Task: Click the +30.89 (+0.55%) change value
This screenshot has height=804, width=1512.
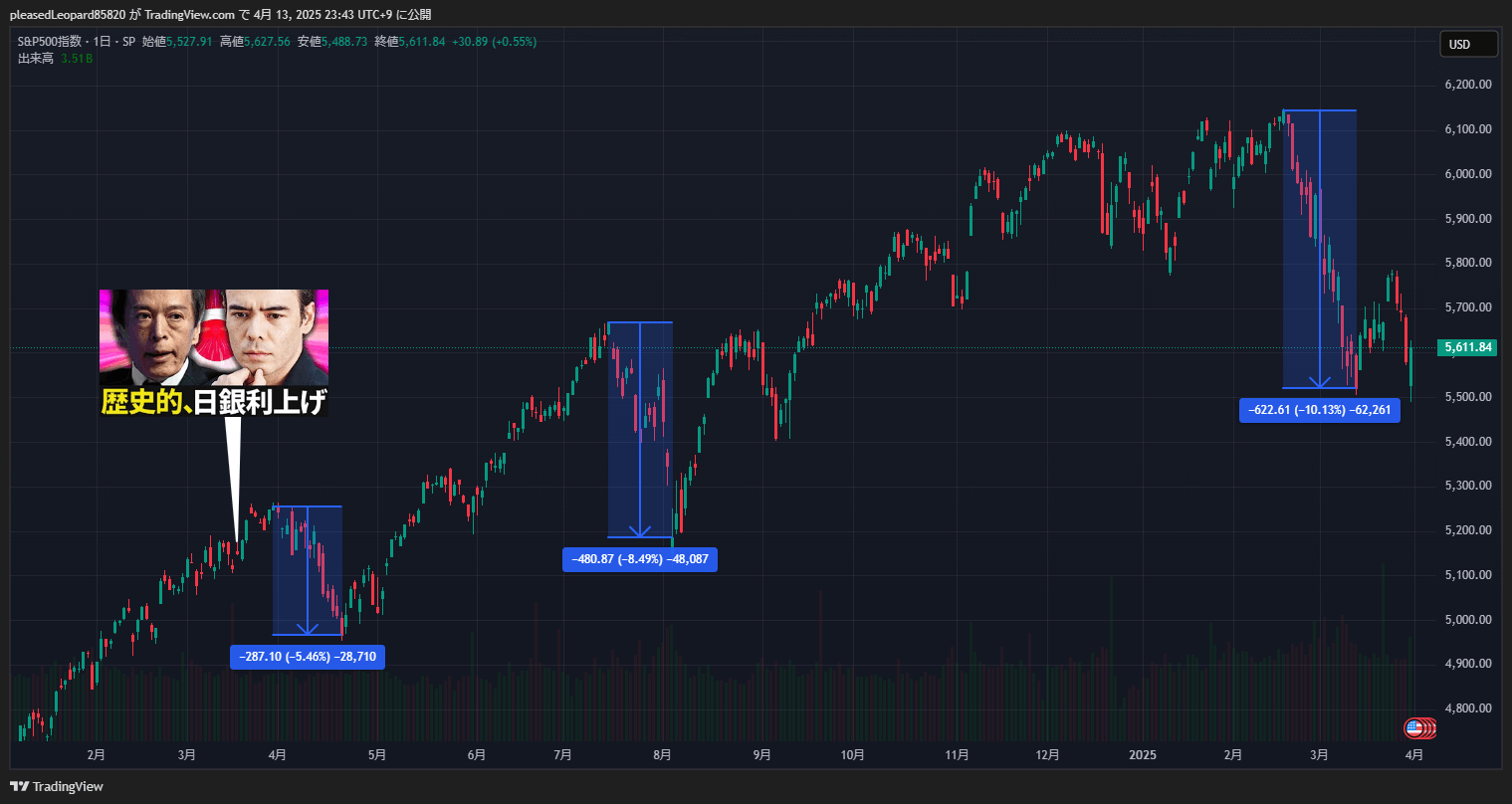Action: [x=495, y=42]
